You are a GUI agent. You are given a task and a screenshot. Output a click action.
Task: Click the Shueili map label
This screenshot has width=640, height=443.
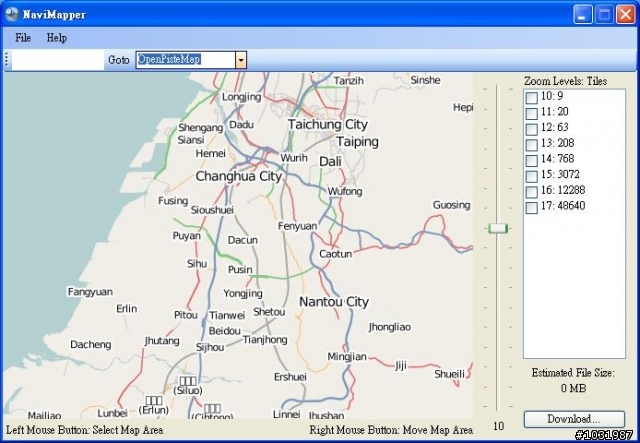point(449,374)
